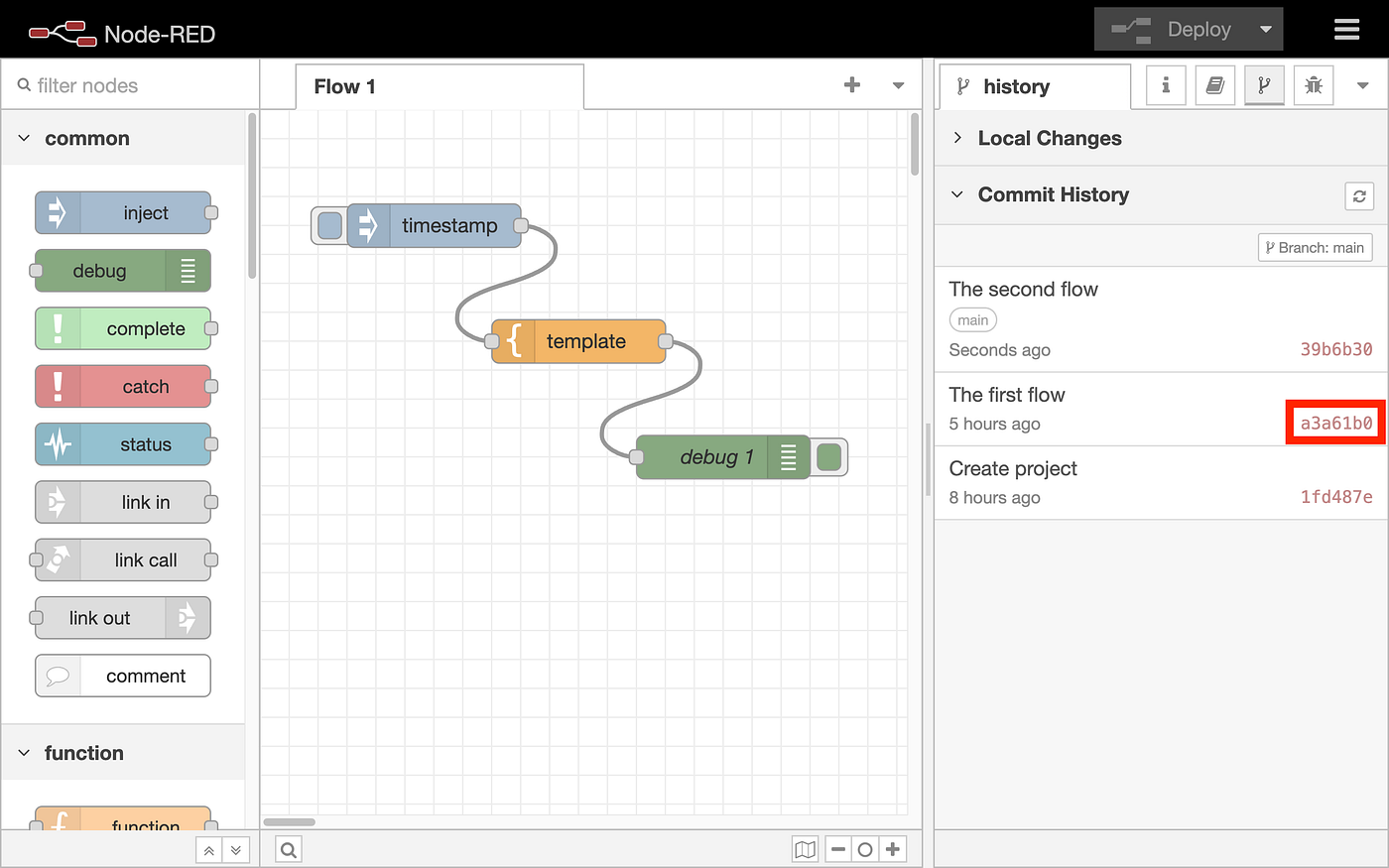Open the flow list dropdown menu

(x=898, y=85)
